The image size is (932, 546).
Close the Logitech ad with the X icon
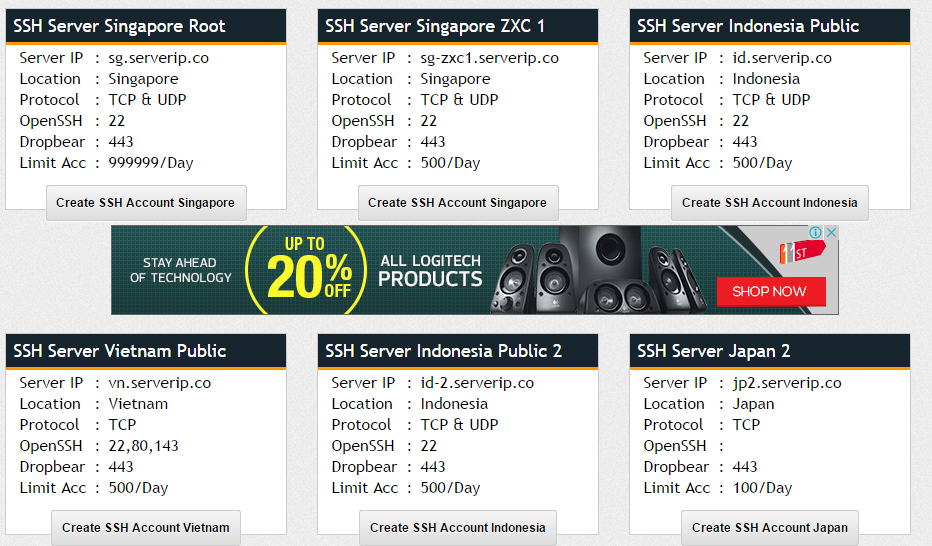(x=830, y=232)
